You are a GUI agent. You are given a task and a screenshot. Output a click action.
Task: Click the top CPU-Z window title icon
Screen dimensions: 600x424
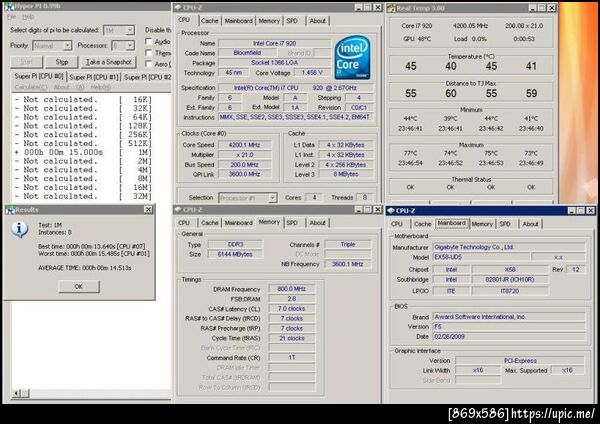tap(178, 7)
